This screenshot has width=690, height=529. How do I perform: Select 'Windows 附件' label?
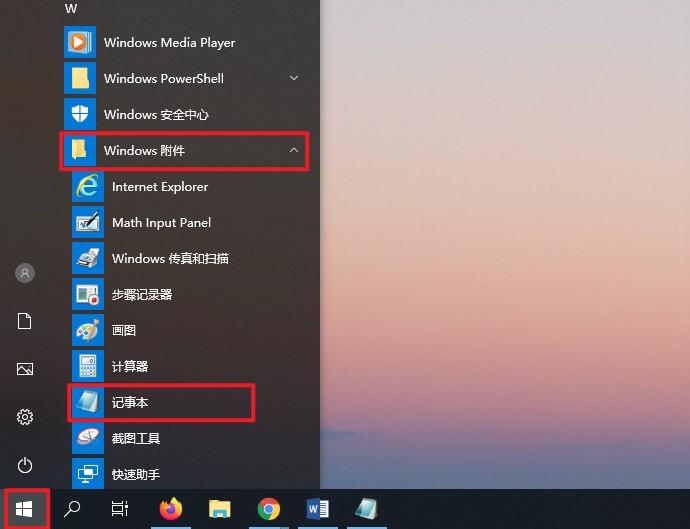click(144, 151)
